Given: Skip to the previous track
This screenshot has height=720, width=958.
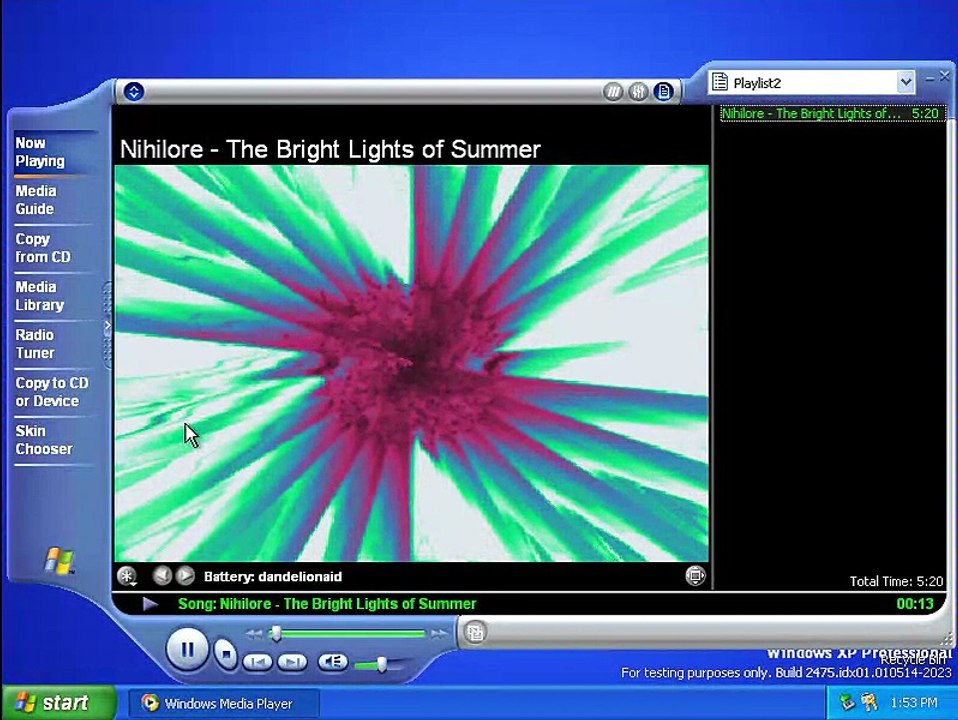Looking at the screenshot, I should click(x=257, y=662).
